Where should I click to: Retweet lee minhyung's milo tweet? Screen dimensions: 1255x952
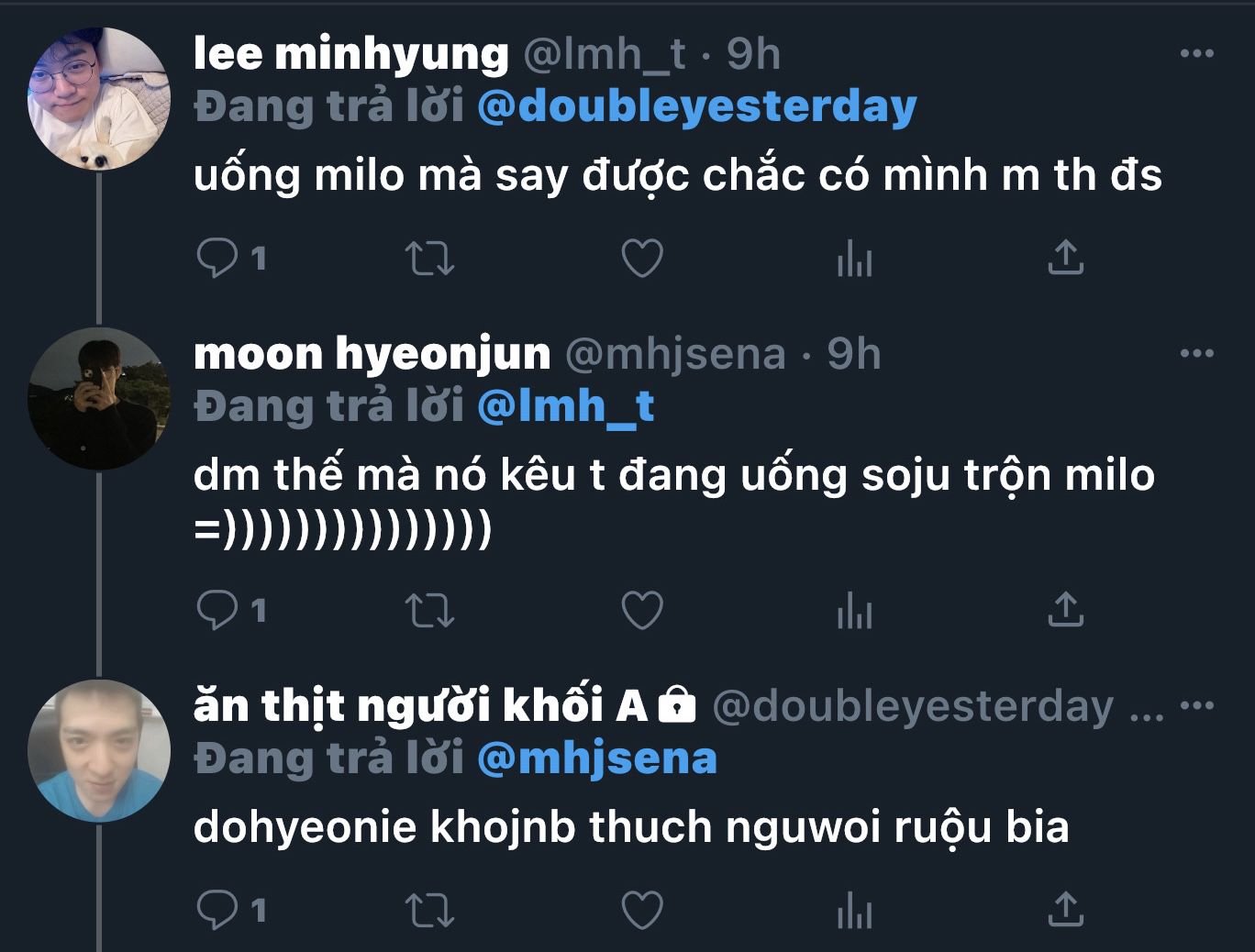click(429, 258)
